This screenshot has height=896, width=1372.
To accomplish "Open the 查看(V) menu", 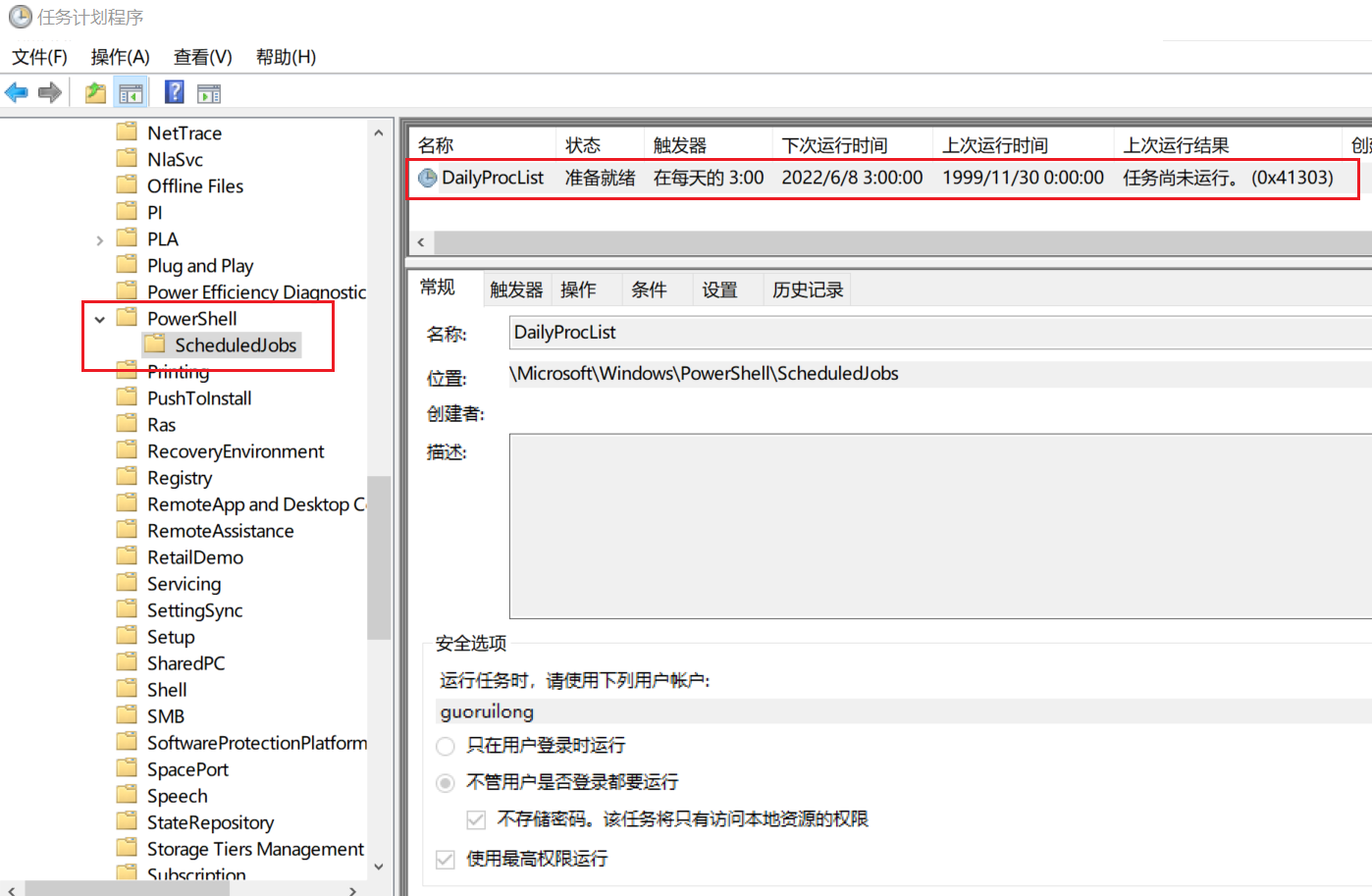I will pyautogui.click(x=202, y=57).
